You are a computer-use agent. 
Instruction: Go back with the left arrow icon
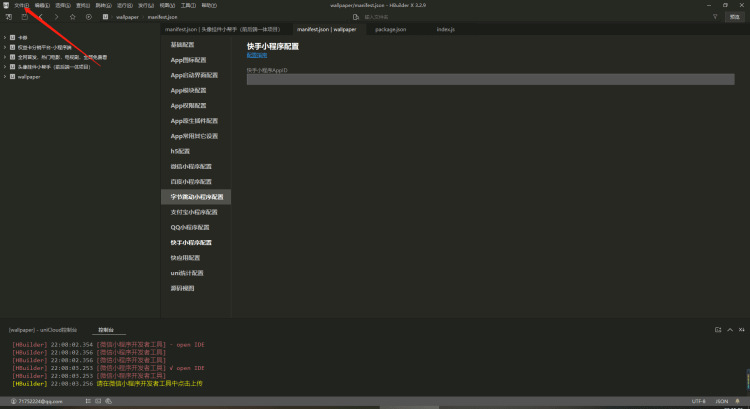point(41,17)
